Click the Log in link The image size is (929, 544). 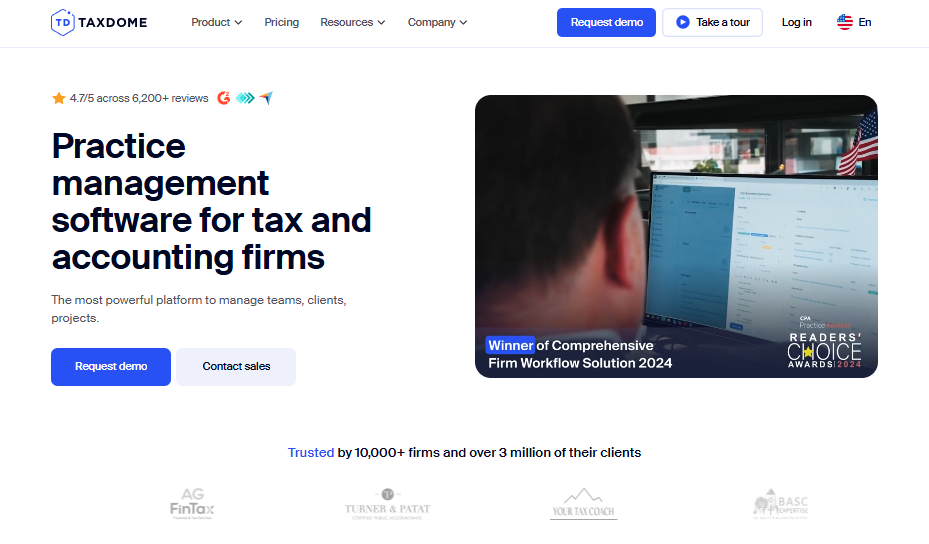(x=796, y=22)
